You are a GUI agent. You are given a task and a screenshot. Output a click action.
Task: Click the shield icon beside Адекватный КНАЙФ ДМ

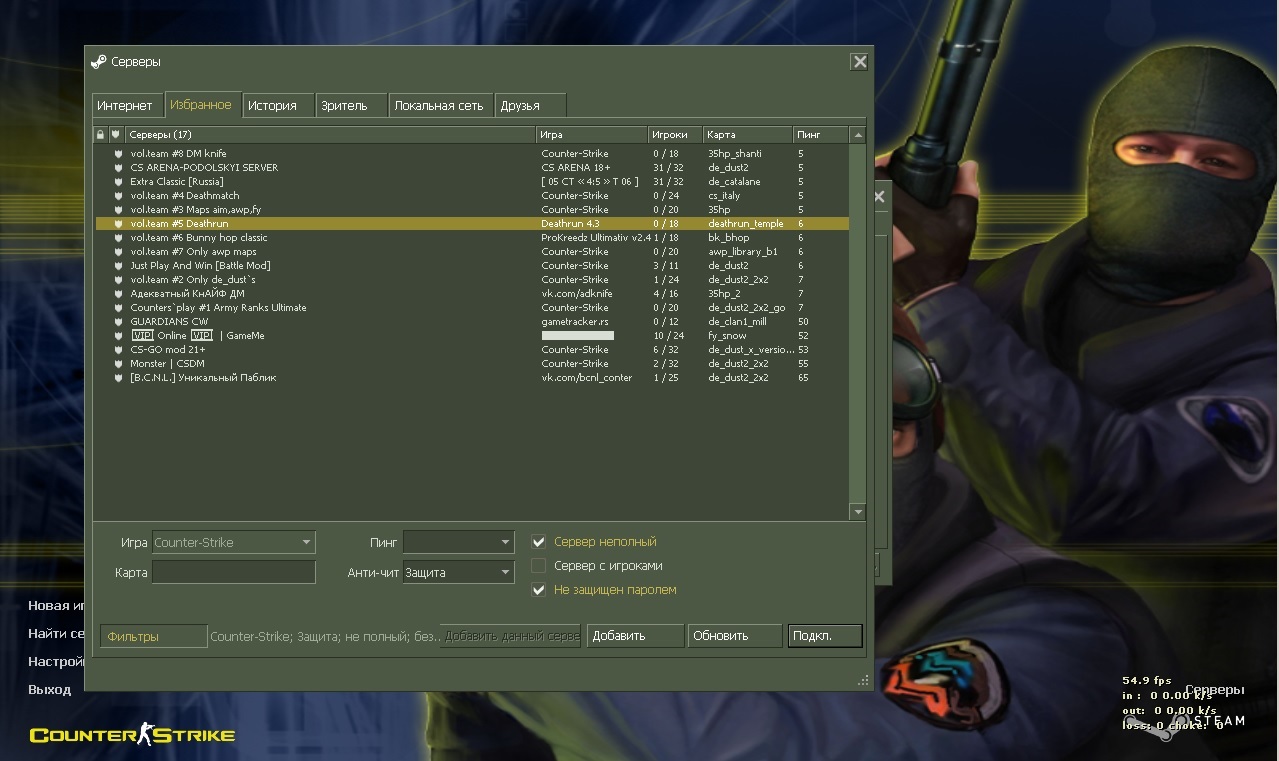118,294
